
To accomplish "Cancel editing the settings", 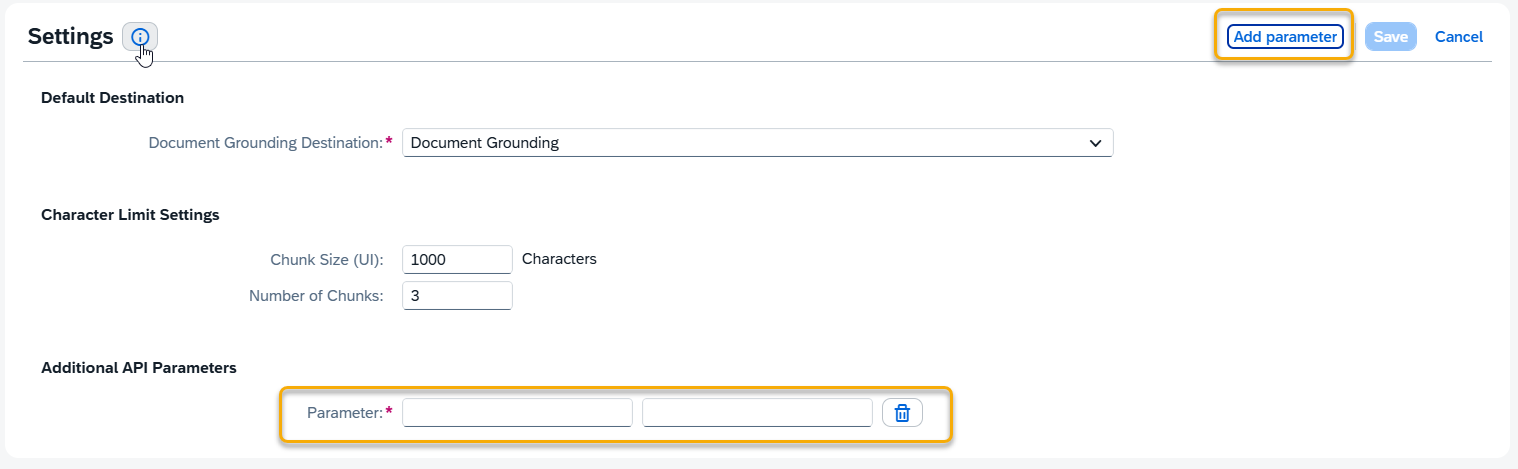I will [x=1458, y=37].
